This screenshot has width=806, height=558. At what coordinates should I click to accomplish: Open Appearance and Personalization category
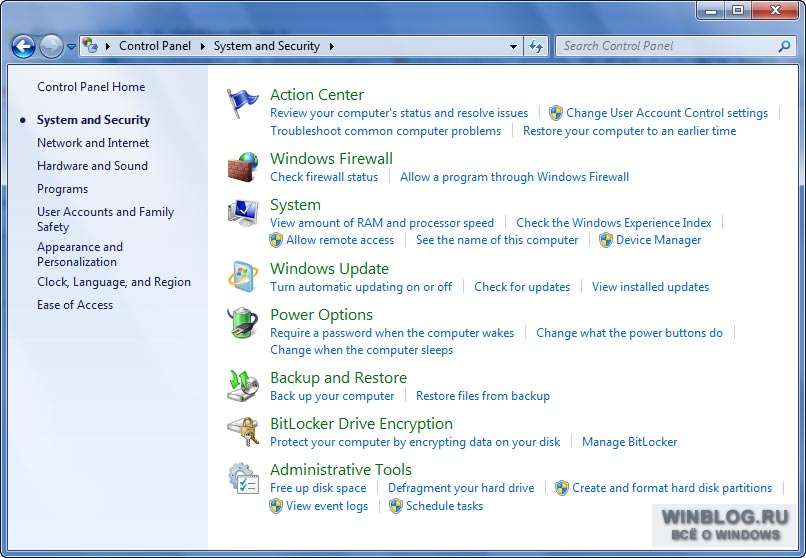pos(80,254)
